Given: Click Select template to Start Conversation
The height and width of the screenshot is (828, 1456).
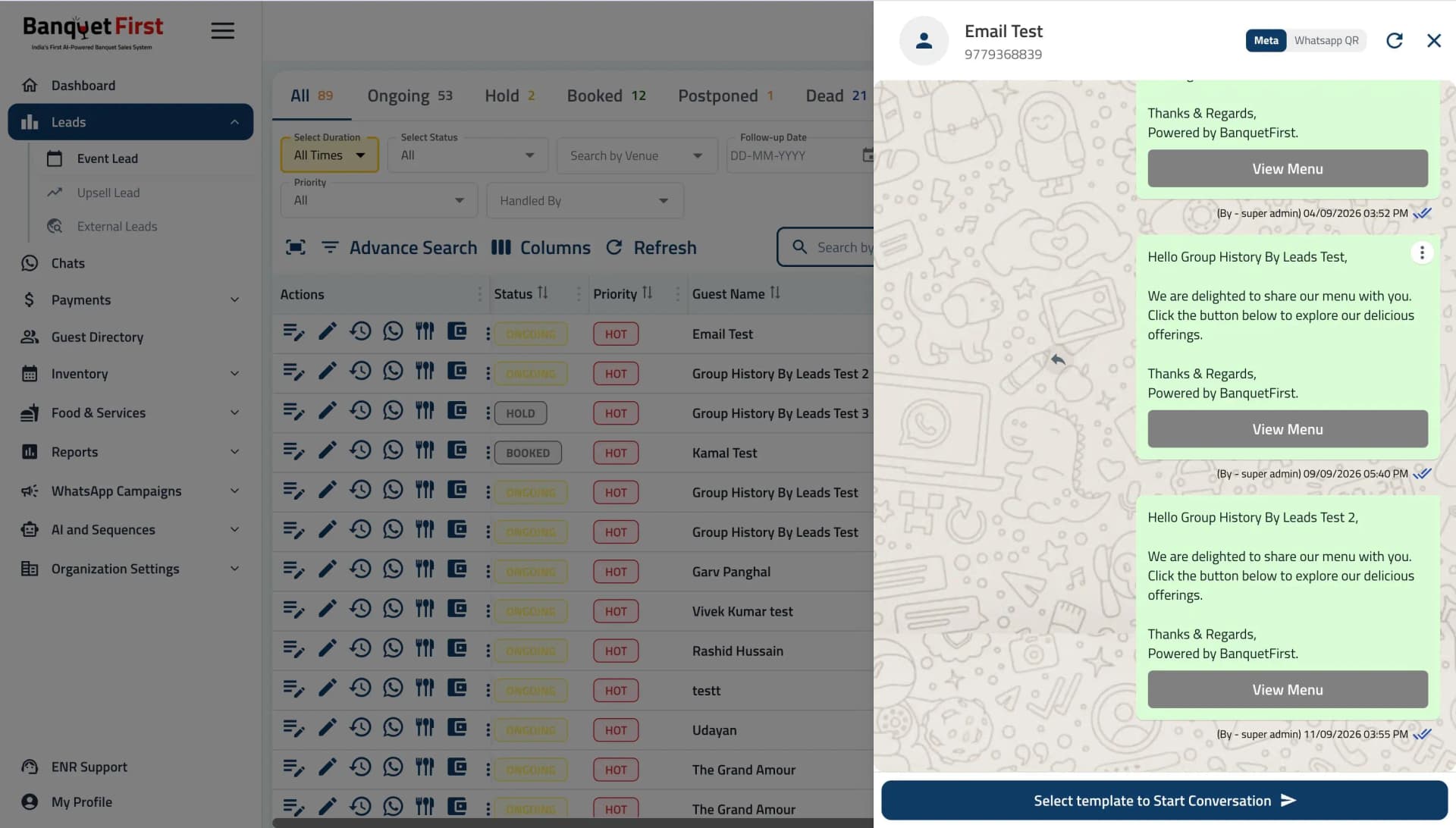Looking at the screenshot, I should [x=1164, y=801].
